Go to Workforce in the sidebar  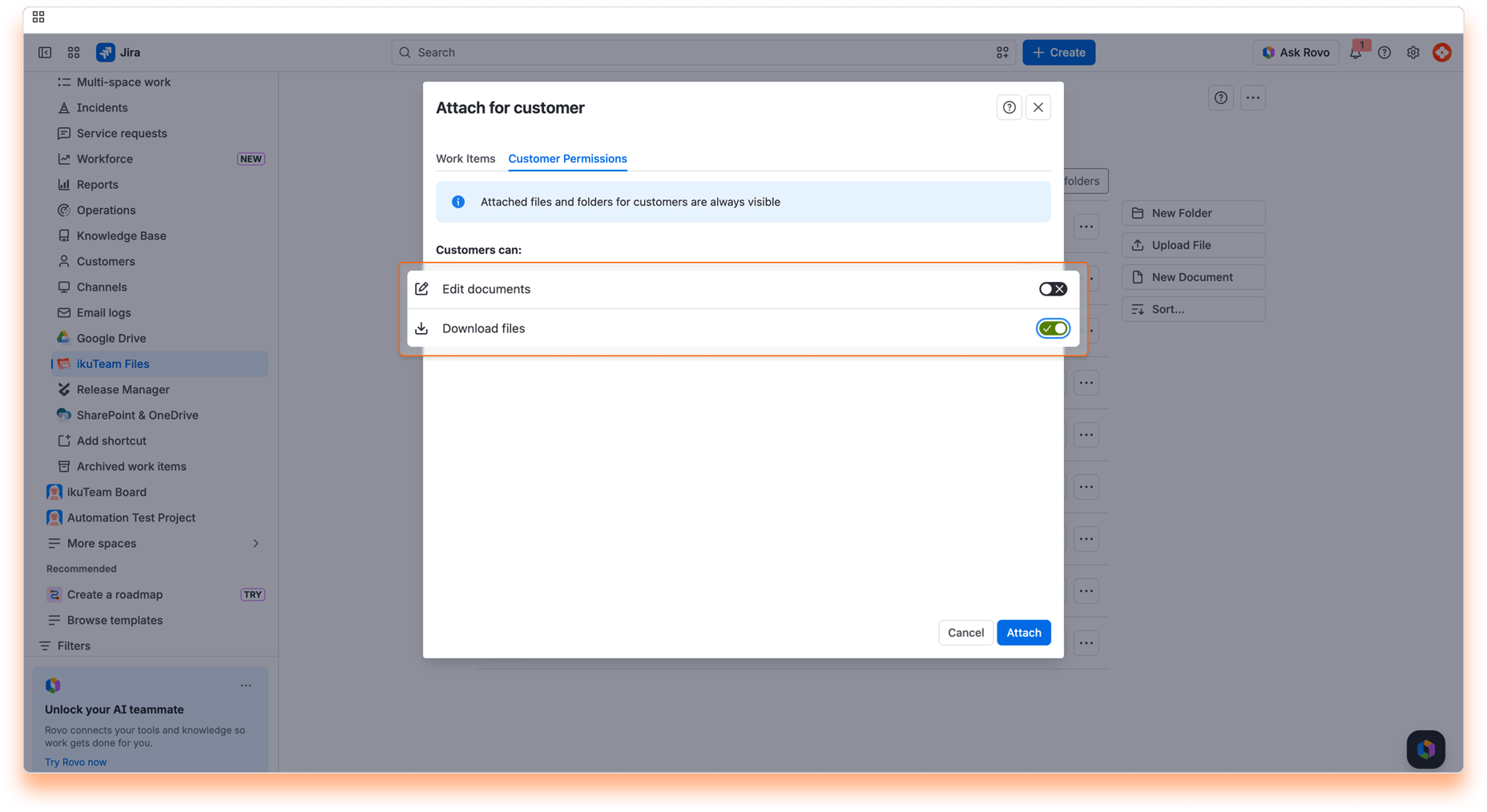[160, 159]
